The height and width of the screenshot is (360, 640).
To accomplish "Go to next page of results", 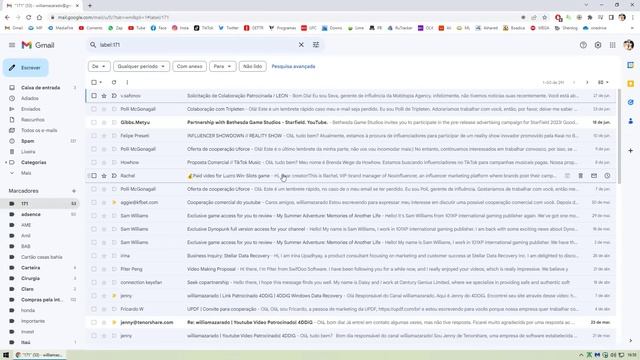I will [x=587, y=82].
